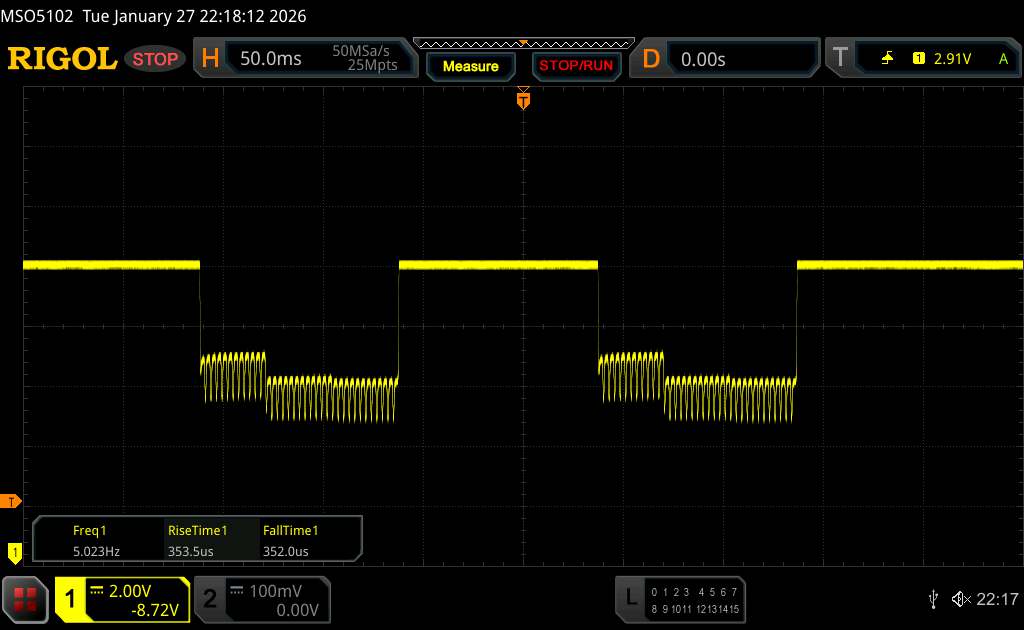Click the FallTime1 measurement readout
Image resolution: width=1024 pixels, height=630 pixels.
point(291,541)
